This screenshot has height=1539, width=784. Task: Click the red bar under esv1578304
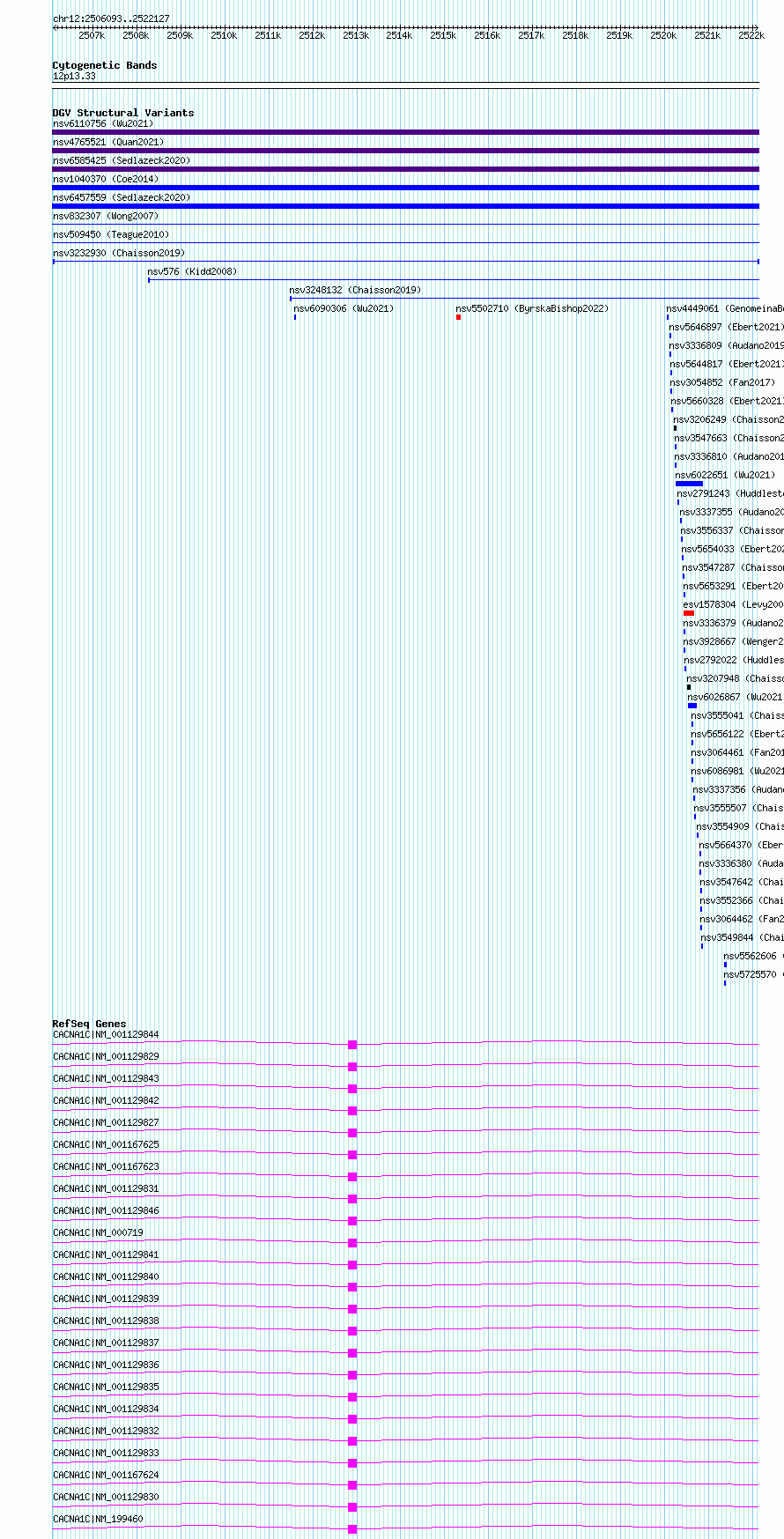[x=689, y=613]
